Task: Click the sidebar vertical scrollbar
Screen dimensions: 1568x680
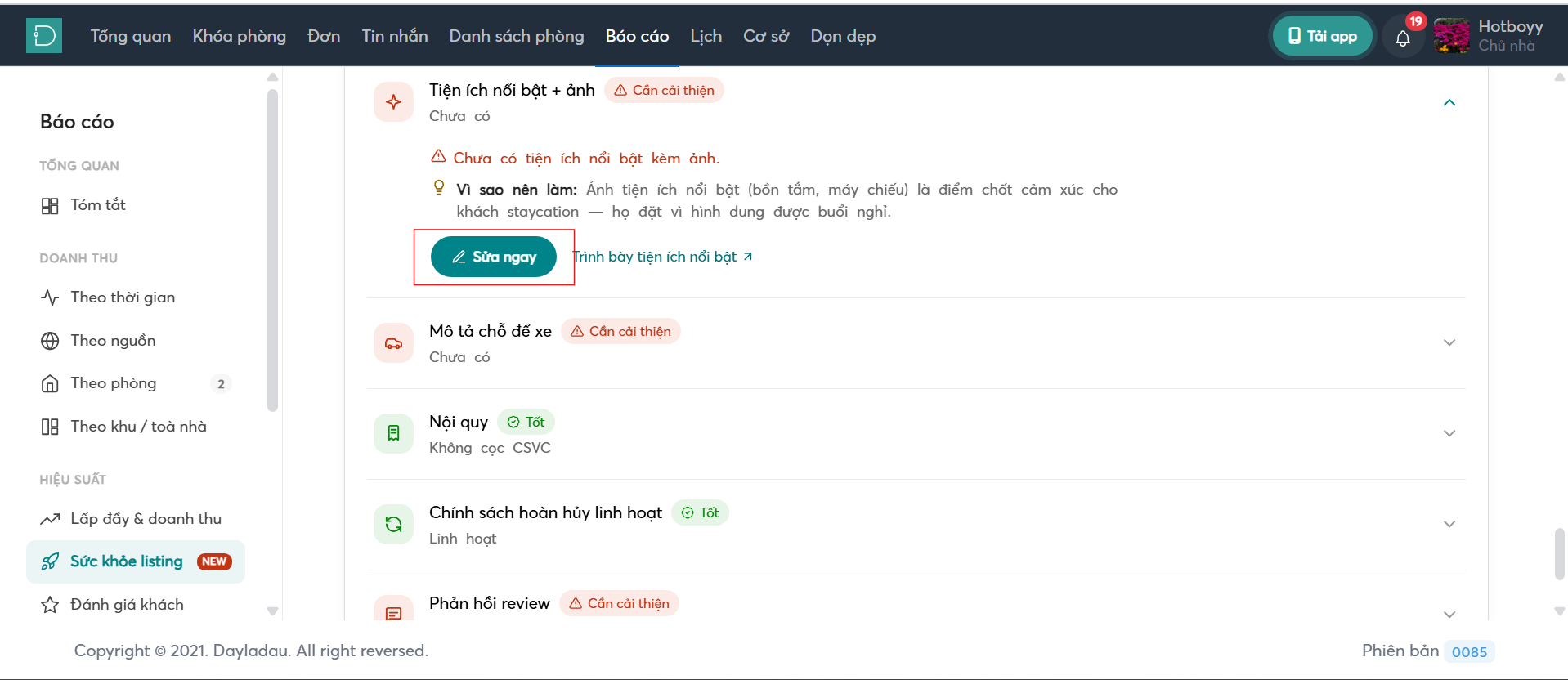Action: 273,249
